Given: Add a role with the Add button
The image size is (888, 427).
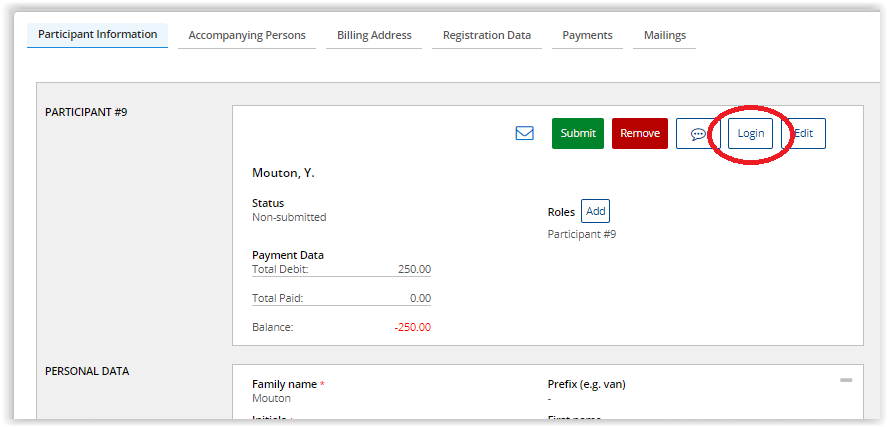Looking at the screenshot, I should point(595,211).
